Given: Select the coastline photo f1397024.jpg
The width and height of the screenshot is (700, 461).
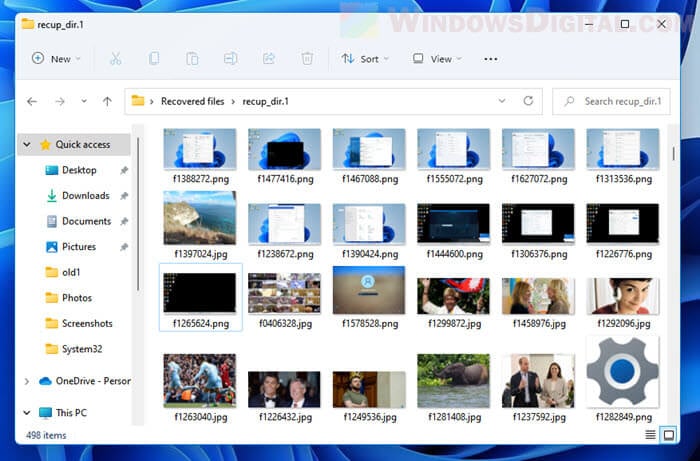Looking at the screenshot, I should point(200,218).
